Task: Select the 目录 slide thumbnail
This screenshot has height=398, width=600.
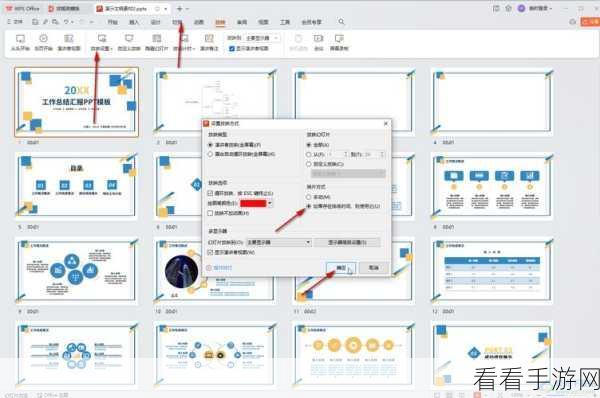Action: 76,186
